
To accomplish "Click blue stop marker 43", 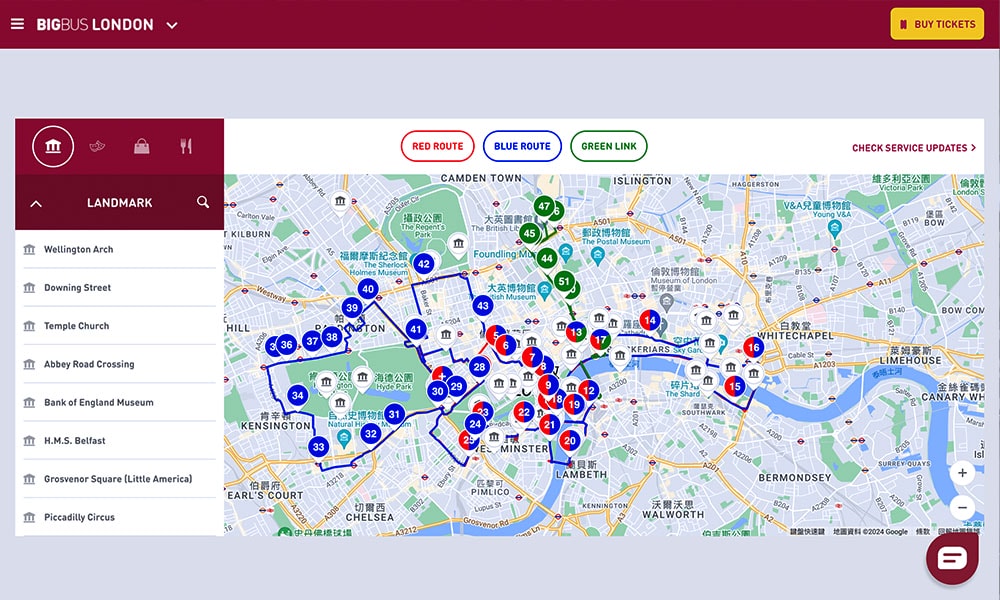I will point(483,305).
